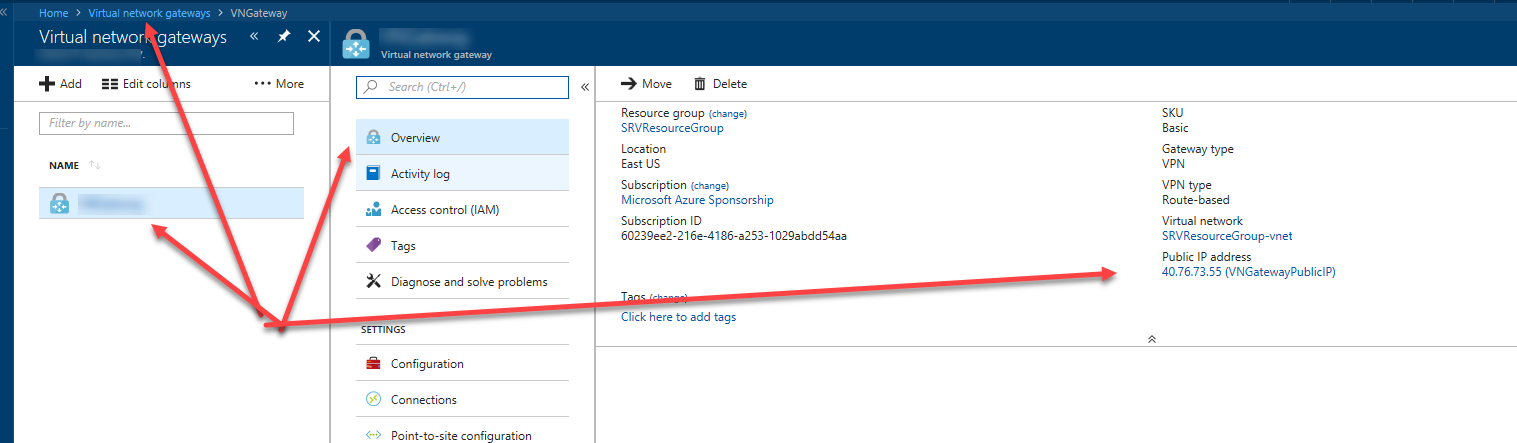The image size is (1517, 443).
Task: Collapse the essentials section arrow
Action: 1152,339
